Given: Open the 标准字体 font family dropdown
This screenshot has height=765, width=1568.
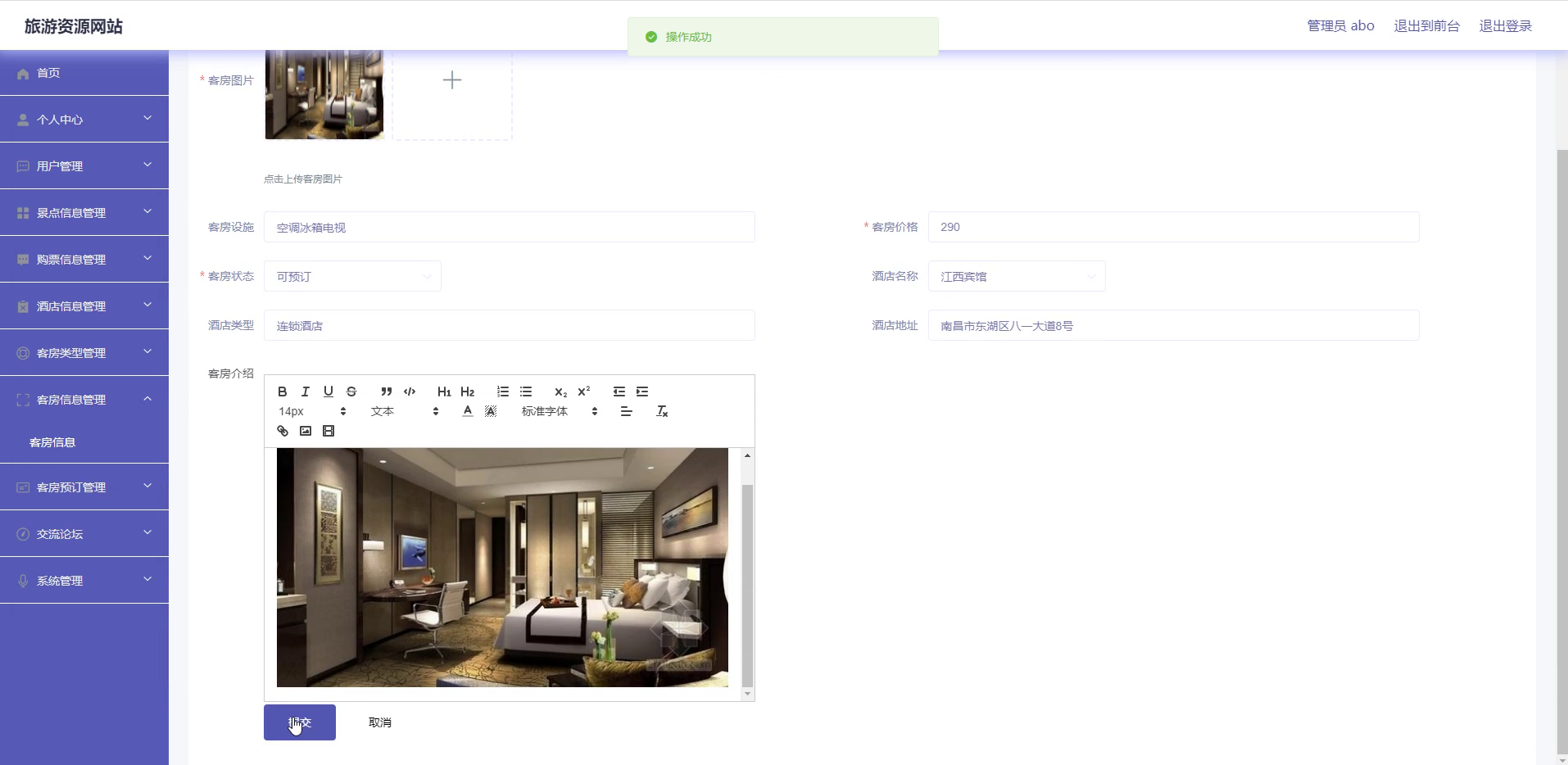Looking at the screenshot, I should click(x=560, y=411).
